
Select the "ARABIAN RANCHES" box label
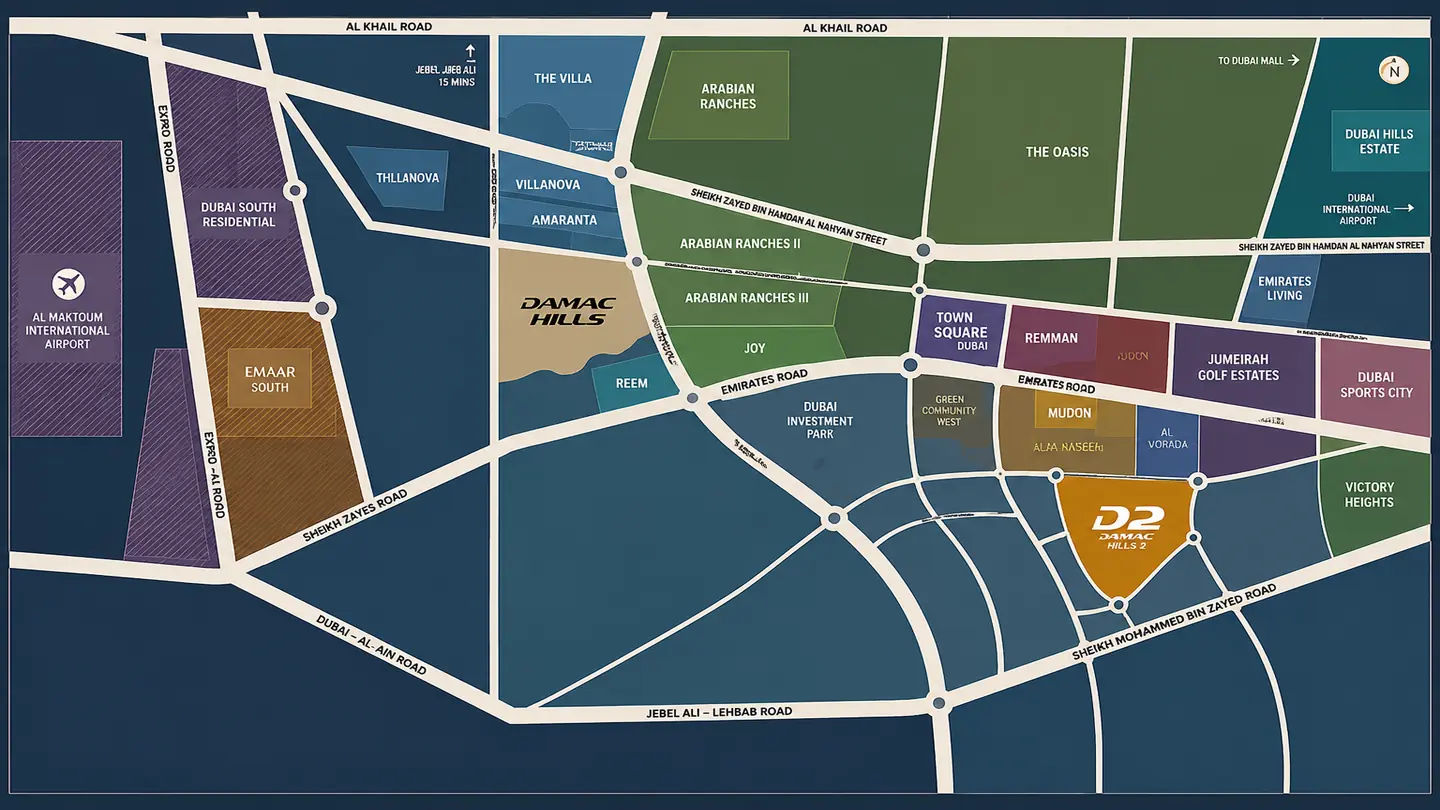click(x=728, y=96)
